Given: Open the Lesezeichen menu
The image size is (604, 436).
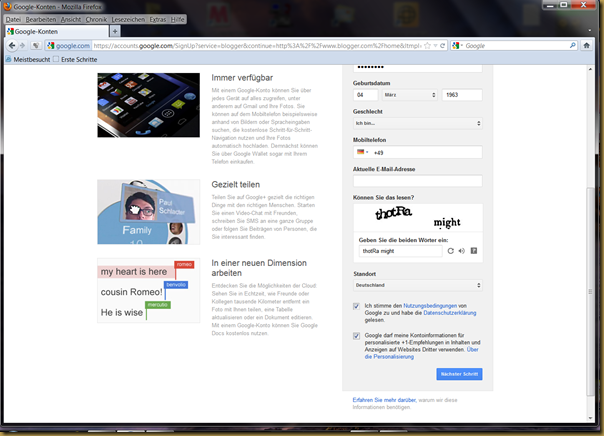Looking at the screenshot, I should pyautogui.click(x=128, y=19).
